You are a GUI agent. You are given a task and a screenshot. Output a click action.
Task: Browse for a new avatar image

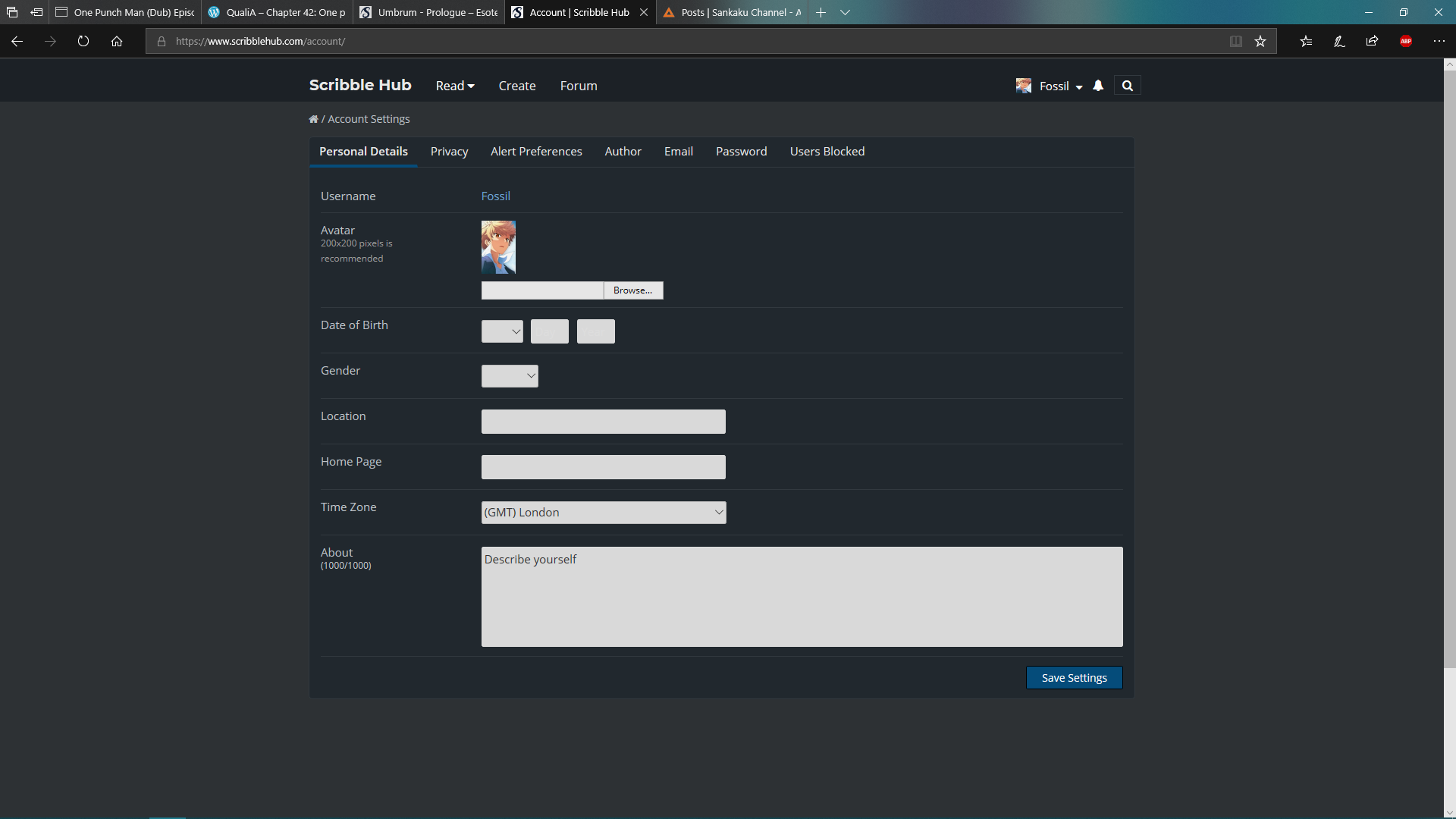[632, 290]
